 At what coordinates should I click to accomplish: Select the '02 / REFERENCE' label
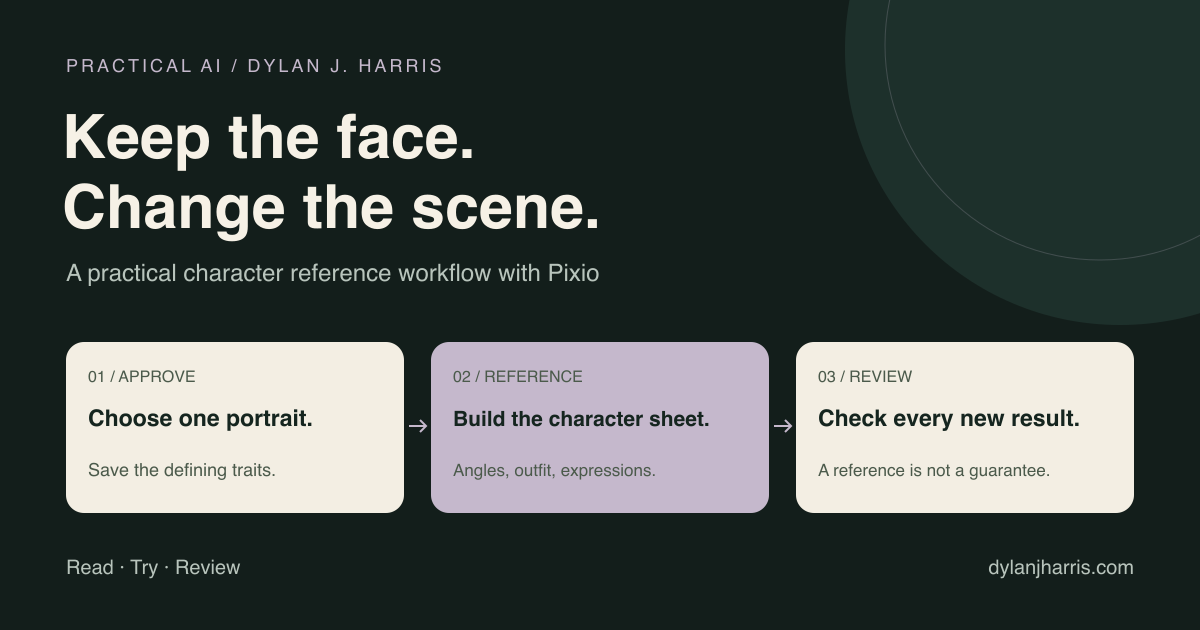click(x=517, y=377)
